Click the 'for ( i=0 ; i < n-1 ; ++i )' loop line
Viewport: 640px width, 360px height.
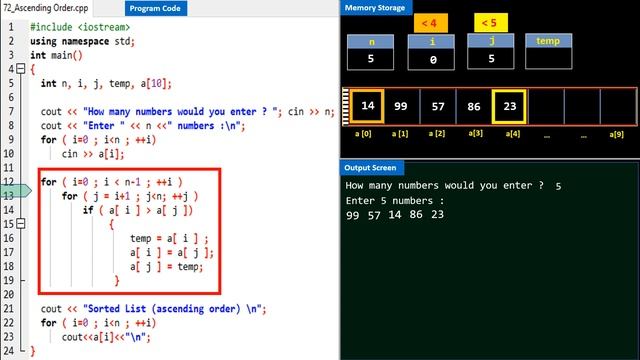point(111,182)
